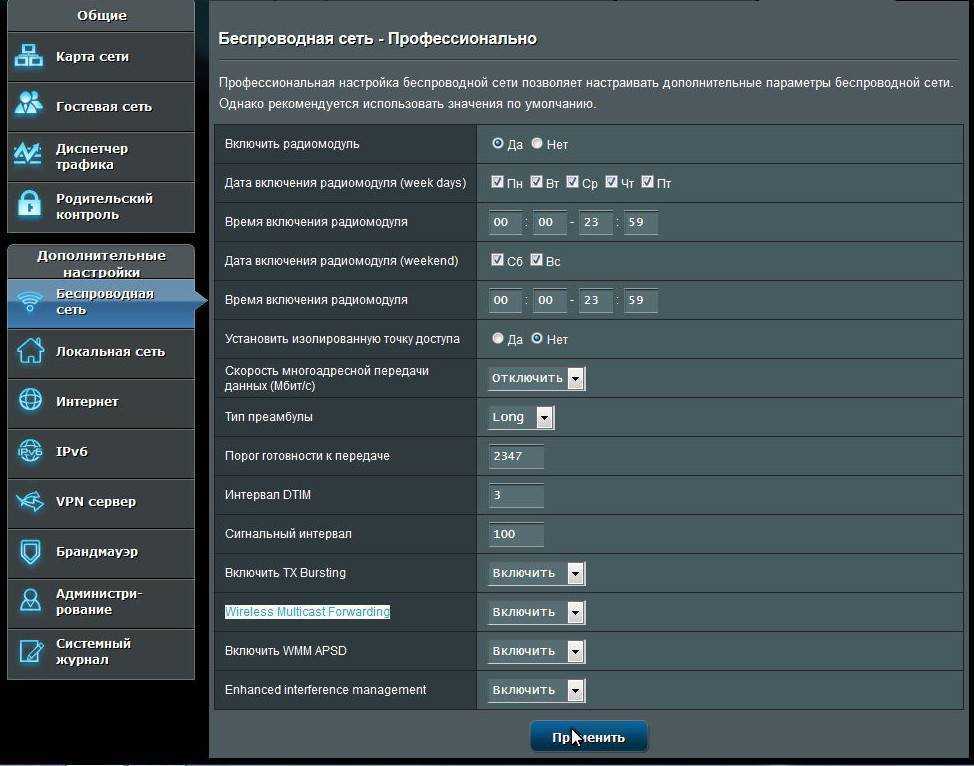Go to Диспетчер трафика section

coord(101,157)
